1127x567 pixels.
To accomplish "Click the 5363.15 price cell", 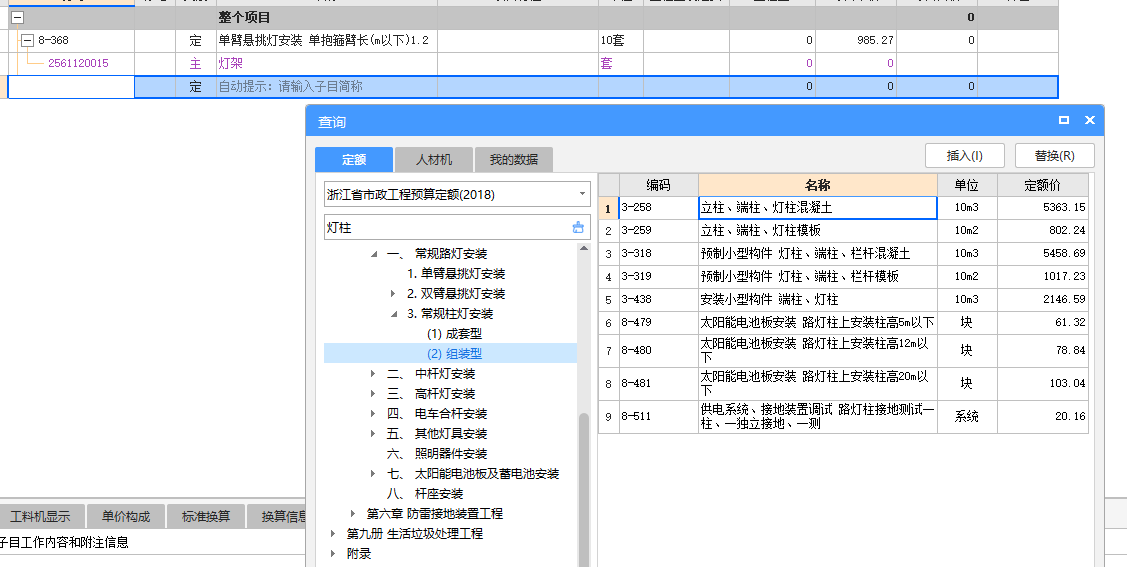I will 1043,208.
